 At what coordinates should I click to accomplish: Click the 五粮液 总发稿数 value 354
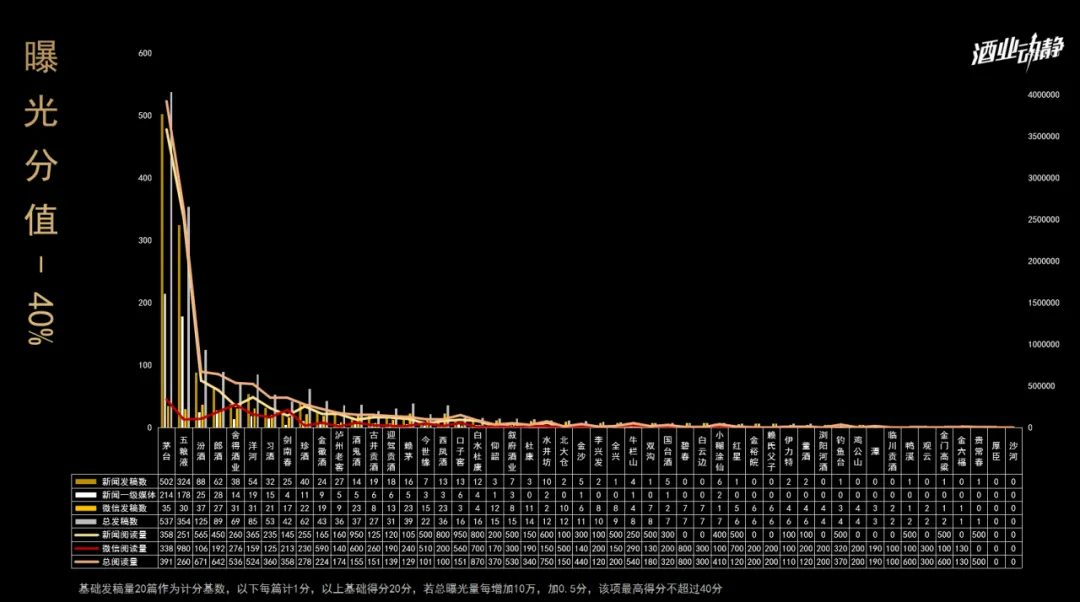click(183, 522)
